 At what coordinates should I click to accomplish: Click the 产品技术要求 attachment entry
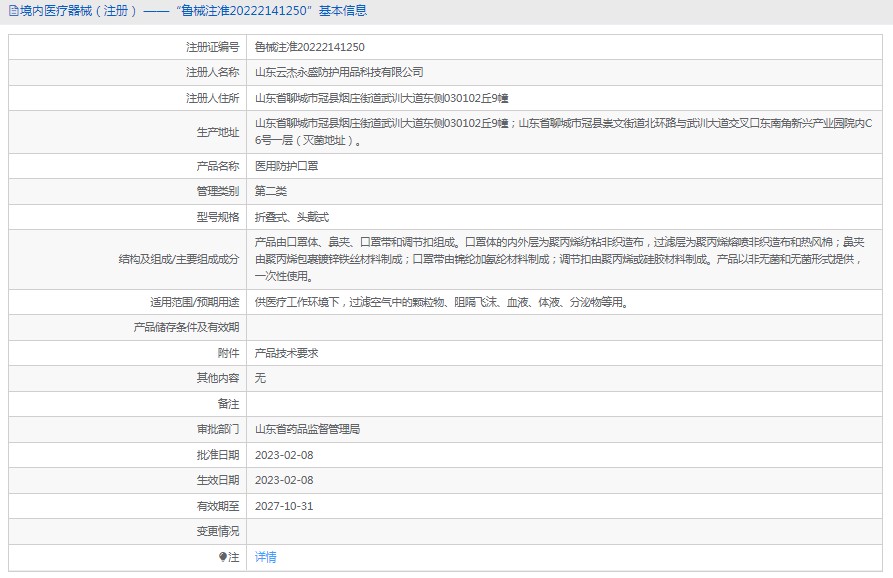[x=286, y=353]
